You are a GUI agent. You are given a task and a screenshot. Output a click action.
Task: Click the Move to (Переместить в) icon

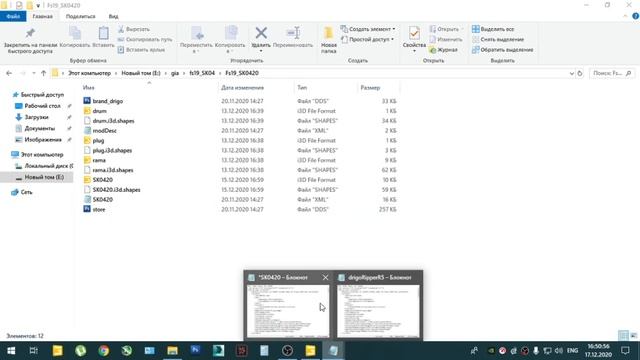[196, 33]
